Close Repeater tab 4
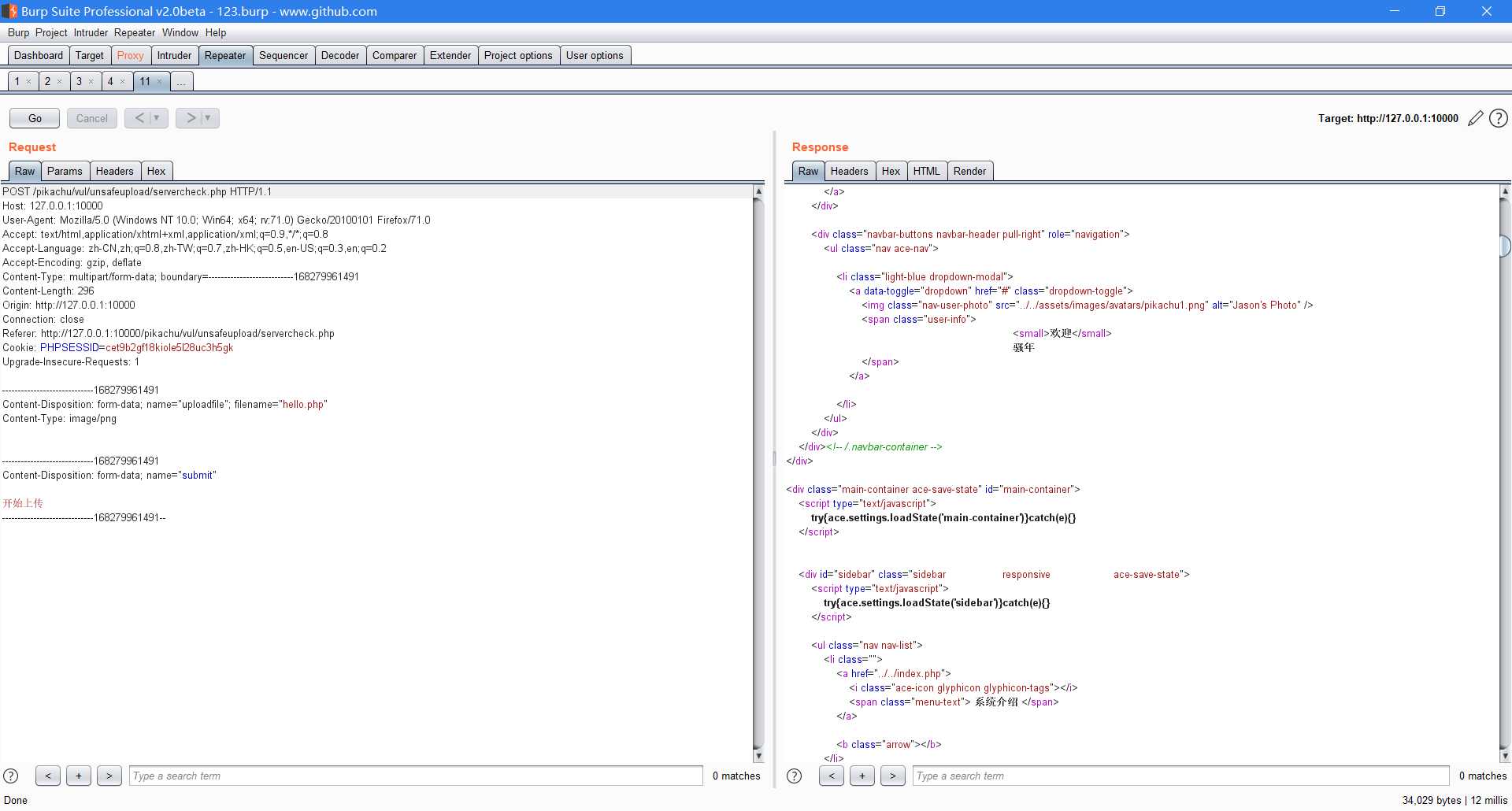The image size is (1512, 811). click(122, 82)
